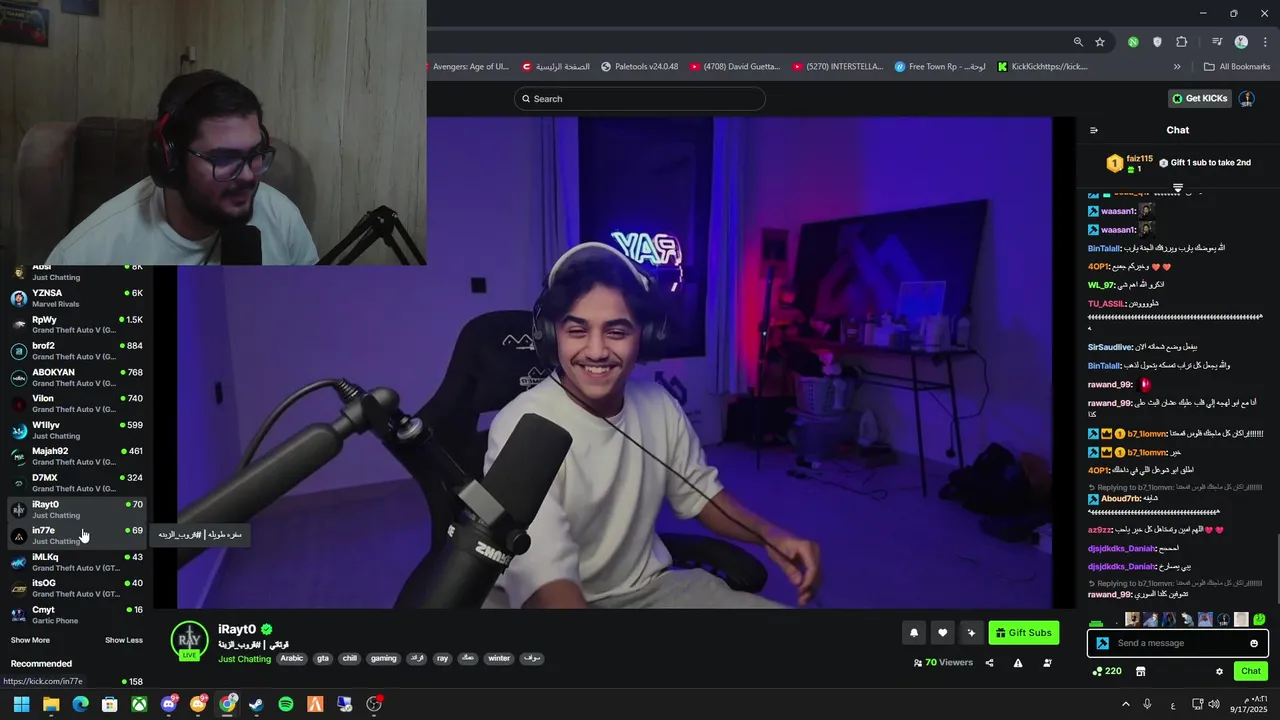Viewport: 1280px width, 720px height.
Task: Collapse the chat panel with arrow icon
Action: pyautogui.click(x=1094, y=130)
